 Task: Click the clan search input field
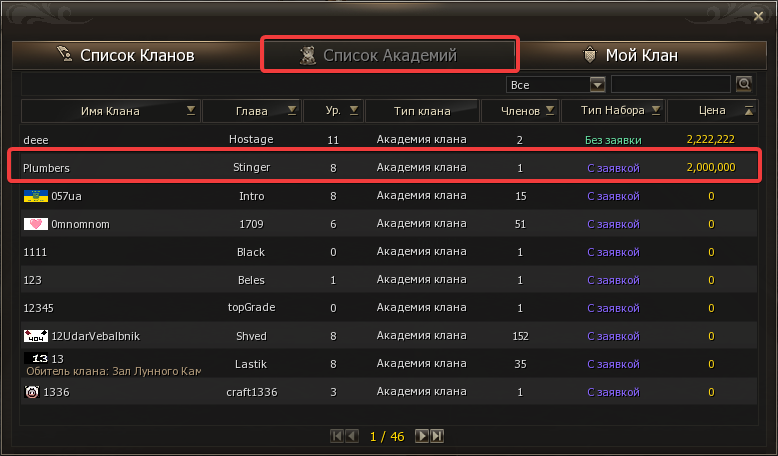point(670,84)
